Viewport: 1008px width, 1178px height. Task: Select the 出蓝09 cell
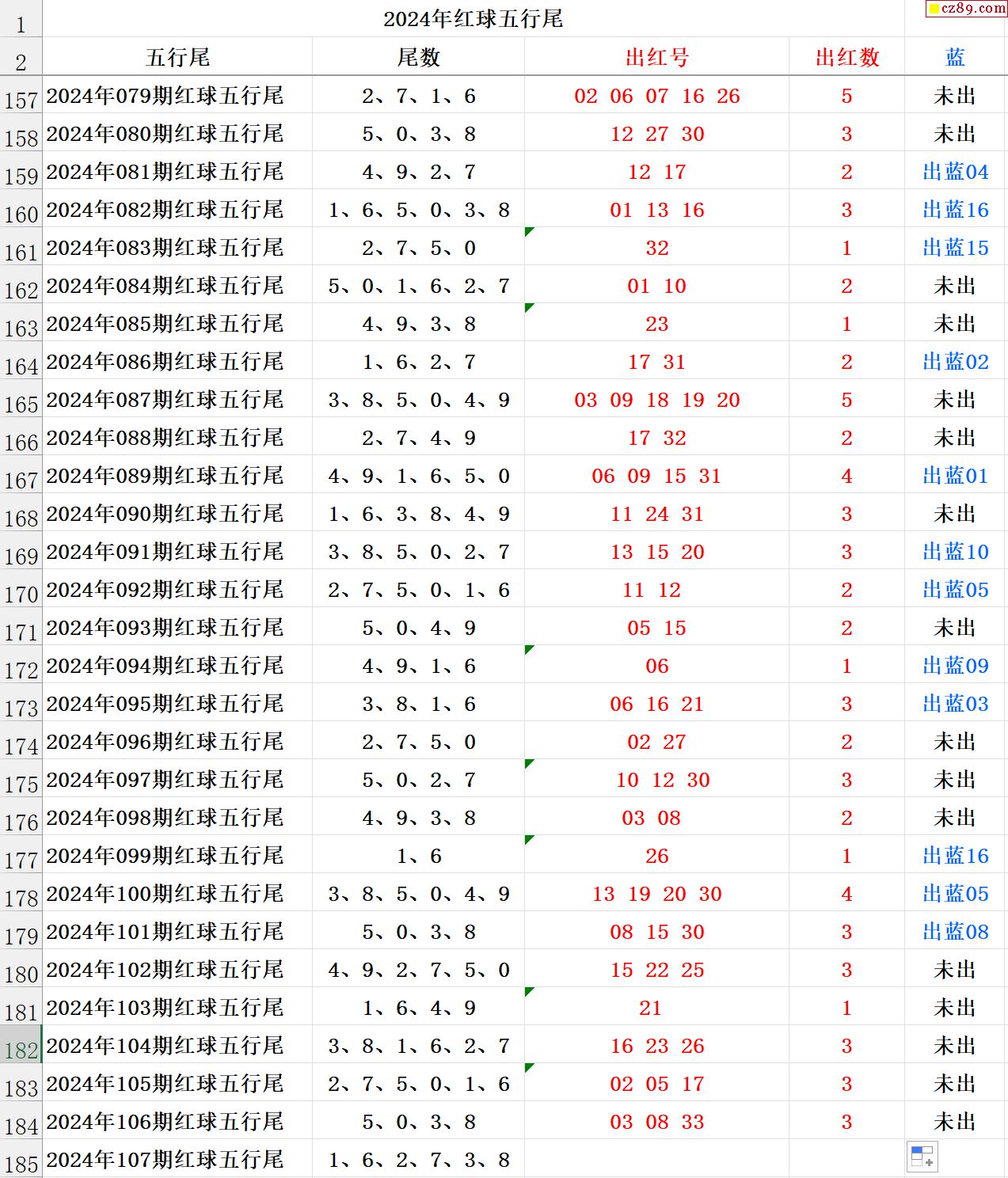pyautogui.click(x=955, y=666)
